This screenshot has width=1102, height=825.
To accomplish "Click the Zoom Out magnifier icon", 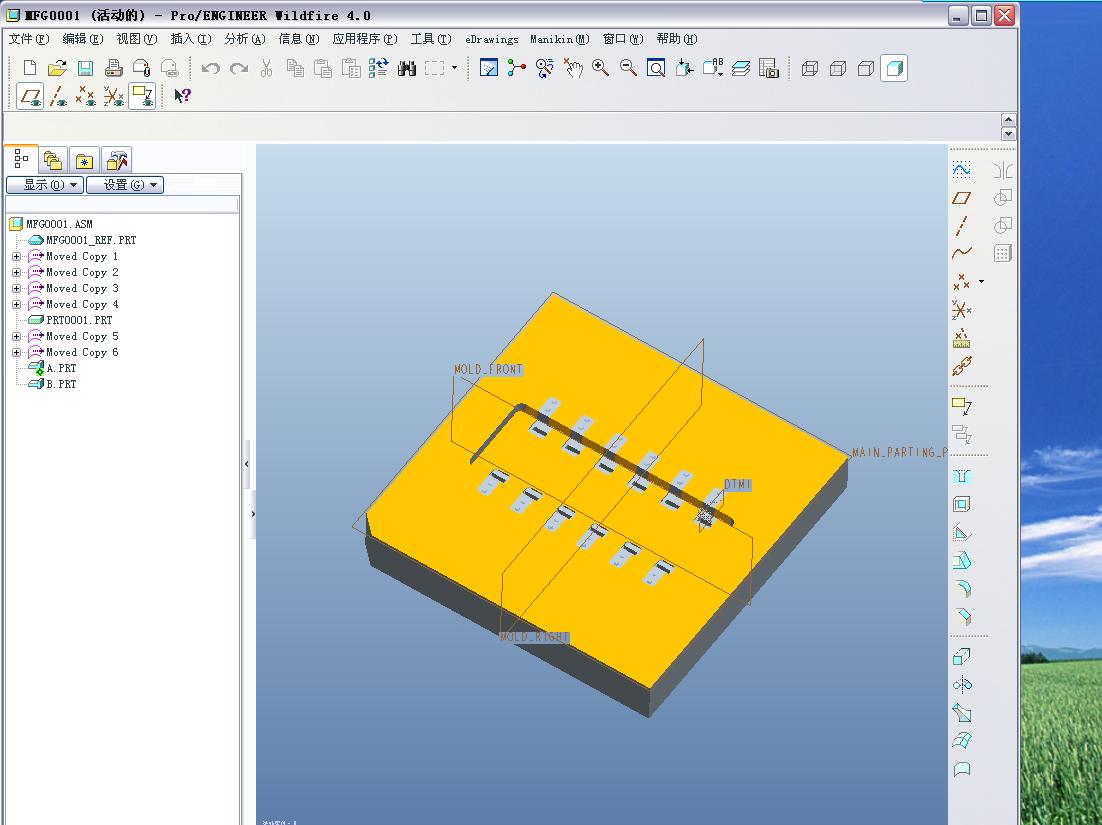I will (x=628, y=68).
